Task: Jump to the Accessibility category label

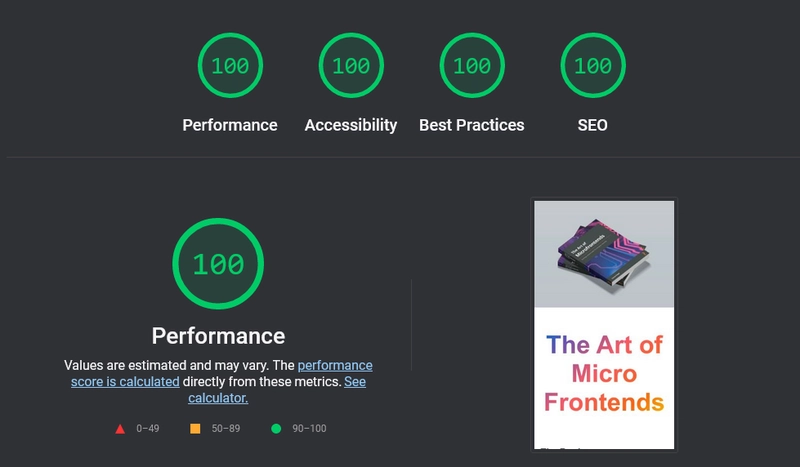Action: tap(350, 125)
